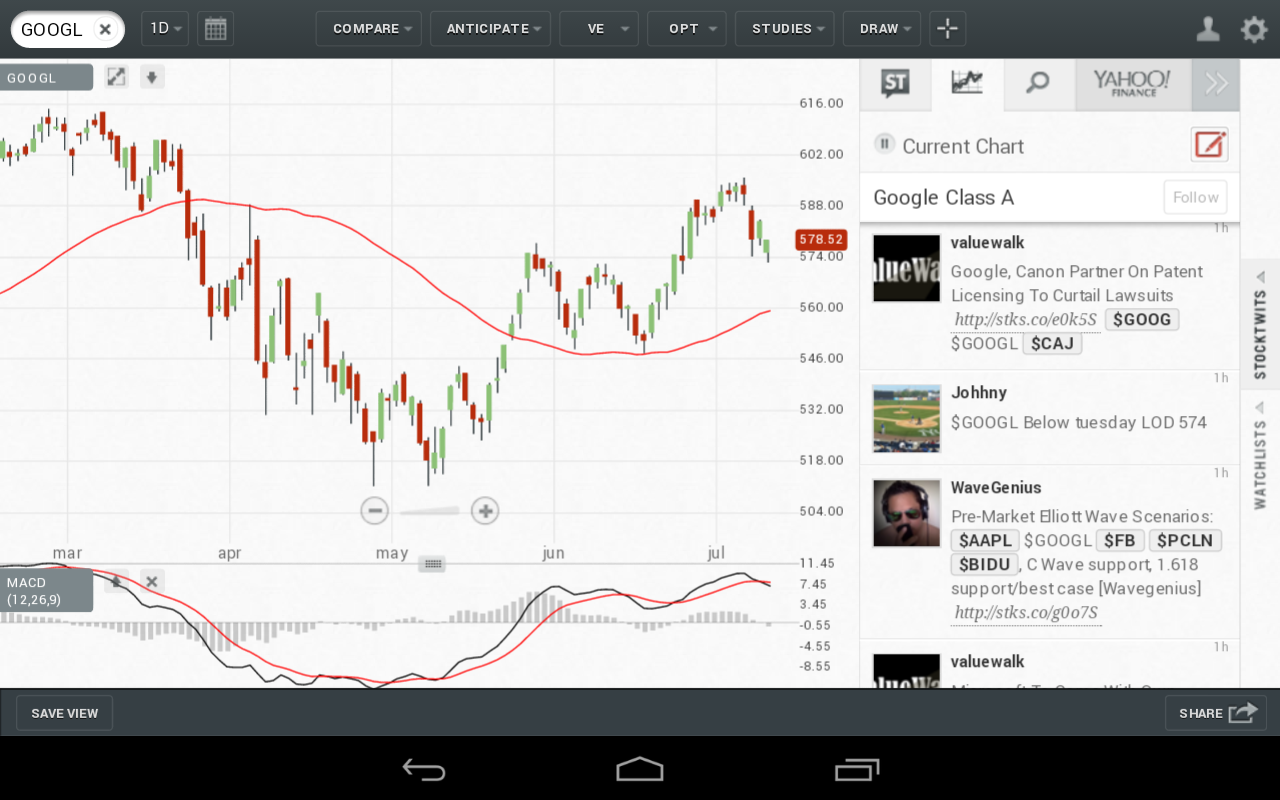Open the settings gear
The width and height of the screenshot is (1280, 800).
pyautogui.click(x=1254, y=29)
